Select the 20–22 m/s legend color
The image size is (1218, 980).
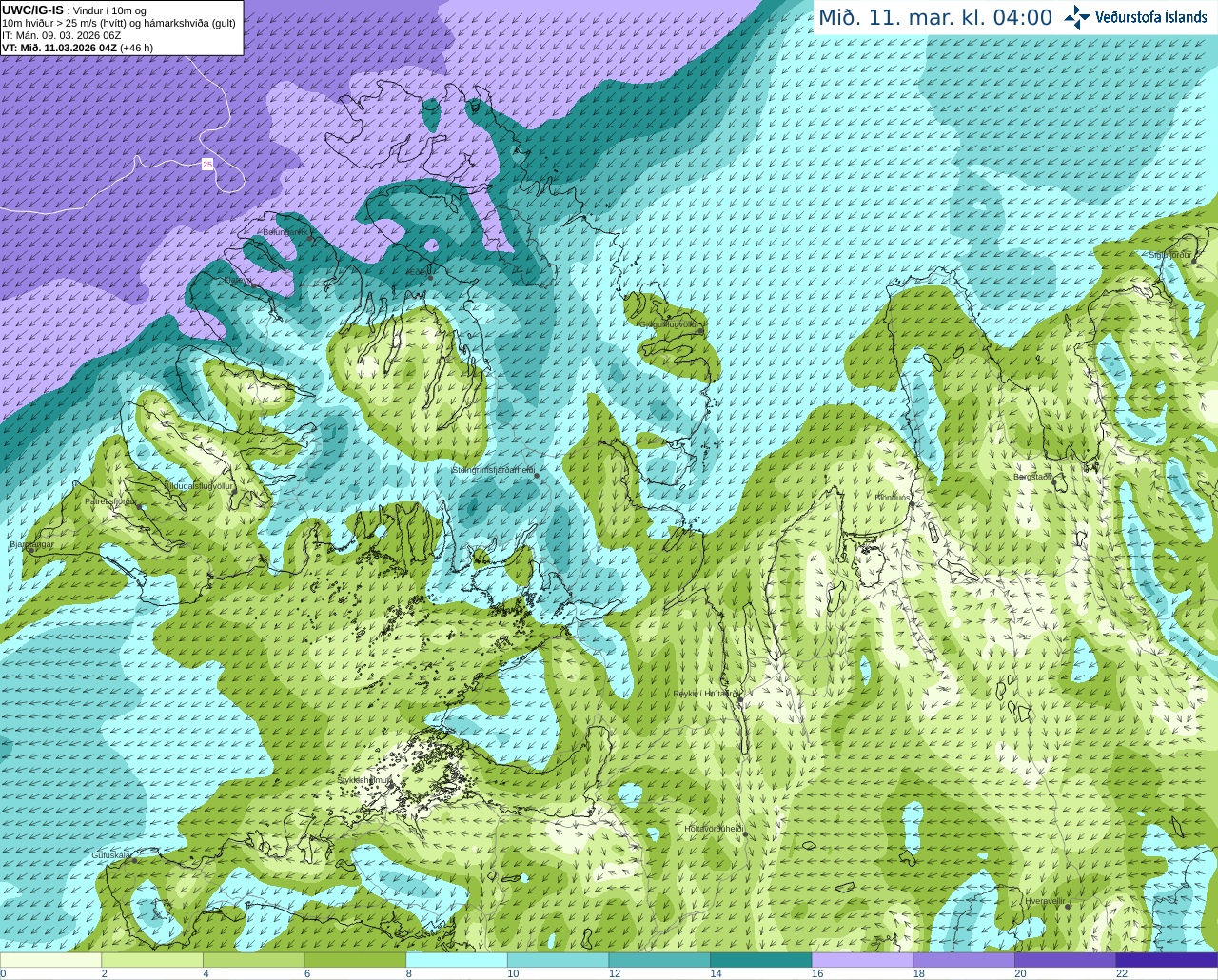pos(1066,960)
